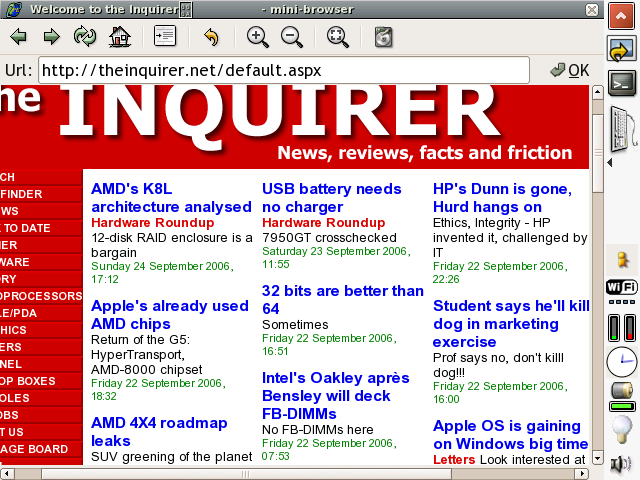
Task: Click the red up-arrow panel button
Action: point(621,16)
